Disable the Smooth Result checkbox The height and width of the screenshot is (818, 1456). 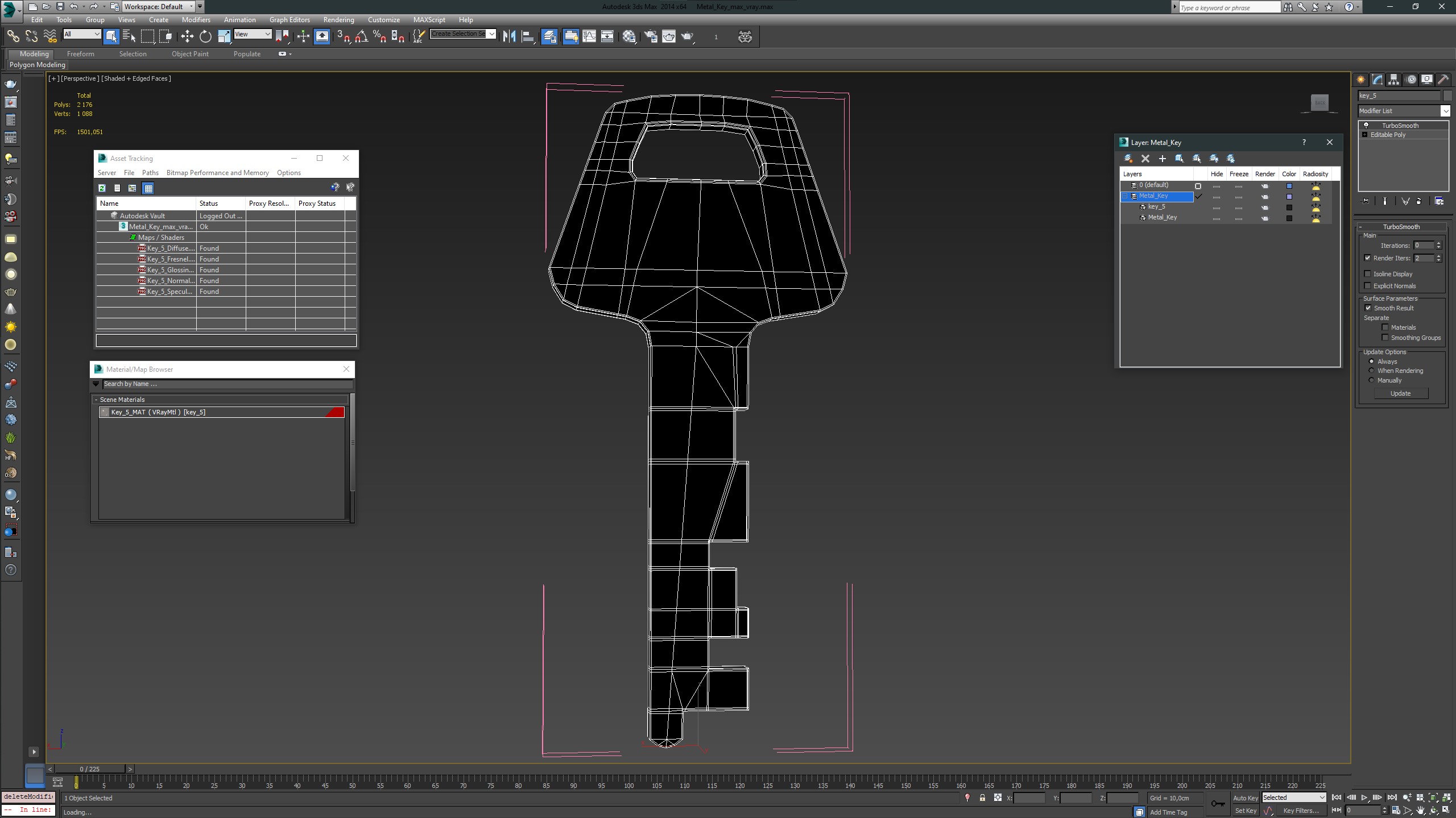(x=1368, y=308)
